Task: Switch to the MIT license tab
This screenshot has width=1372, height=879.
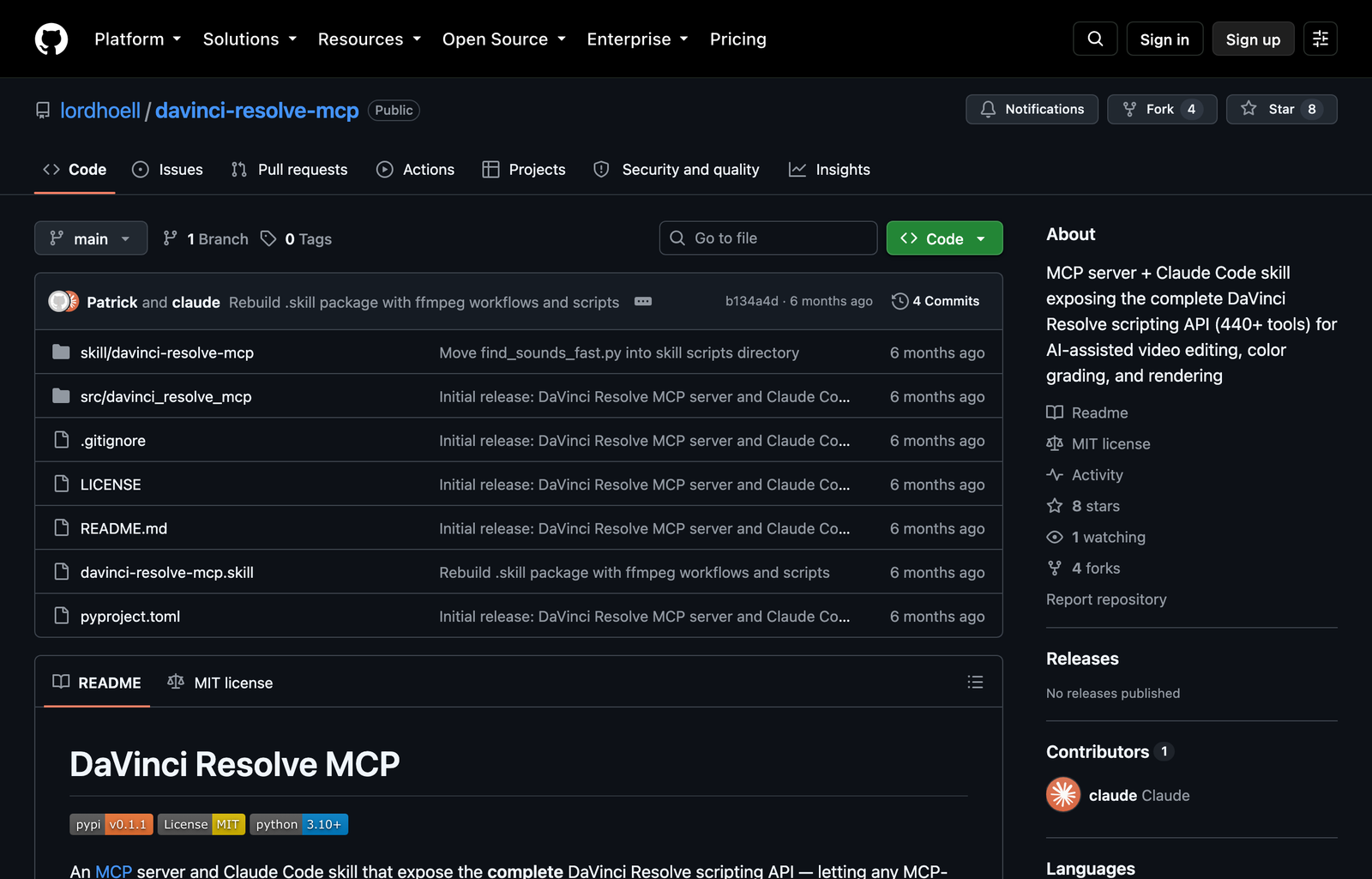Action: (x=220, y=683)
